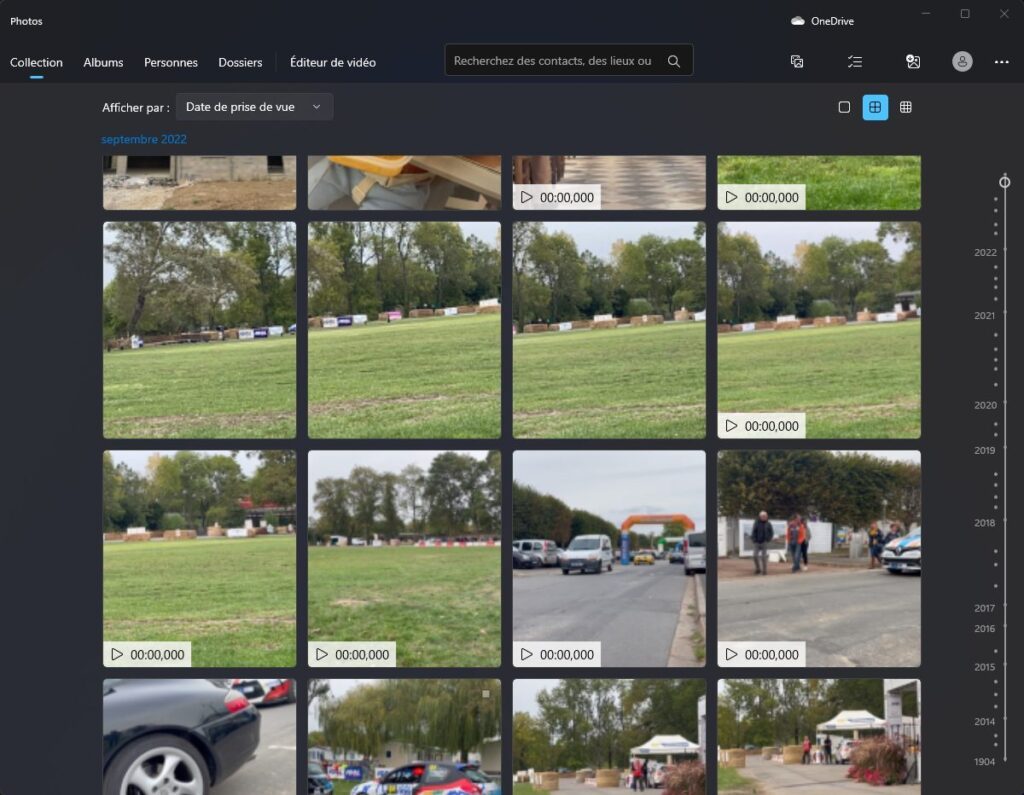Click the search field 'Recherchez des contacts'
1024x795 pixels.
point(569,60)
